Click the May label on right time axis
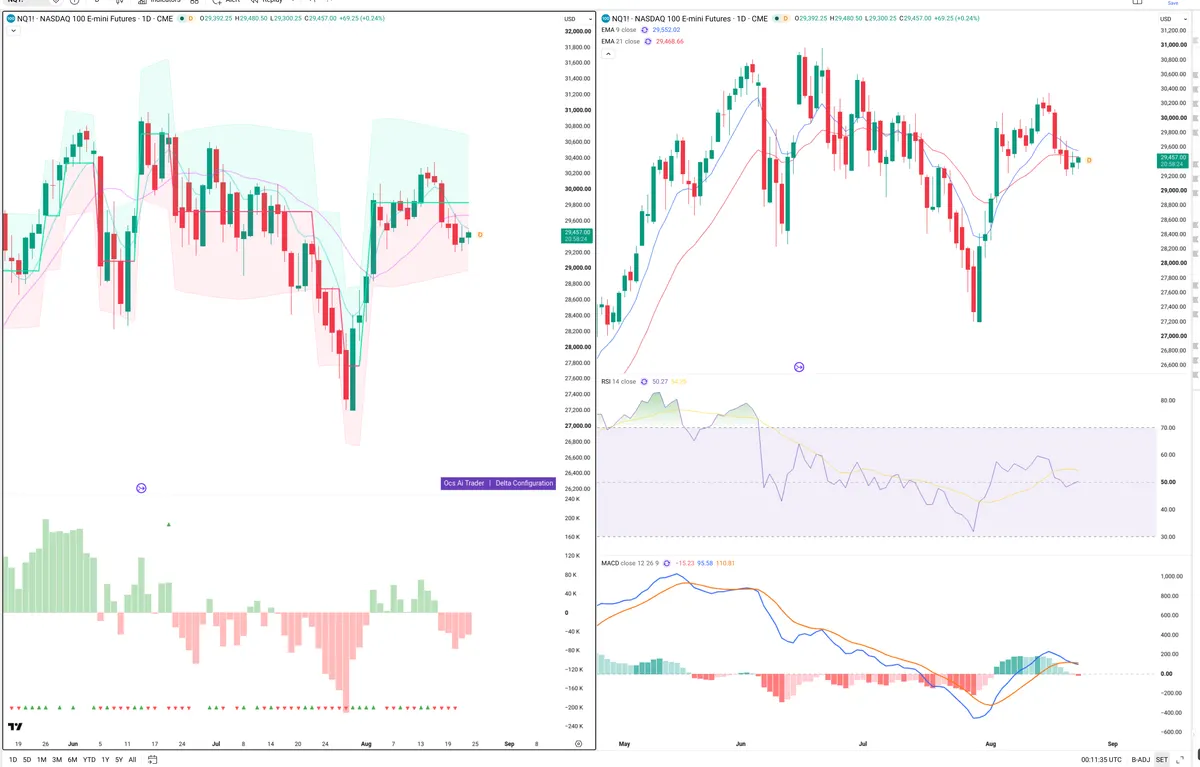Screen dimensions: 1200x767 [625, 744]
